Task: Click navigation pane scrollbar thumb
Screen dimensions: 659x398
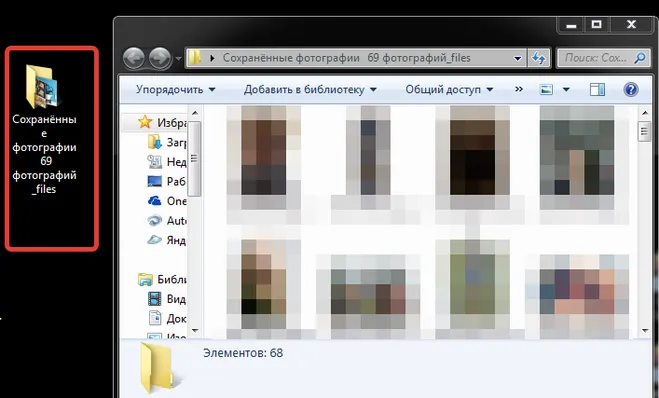Action: (x=194, y=159)
